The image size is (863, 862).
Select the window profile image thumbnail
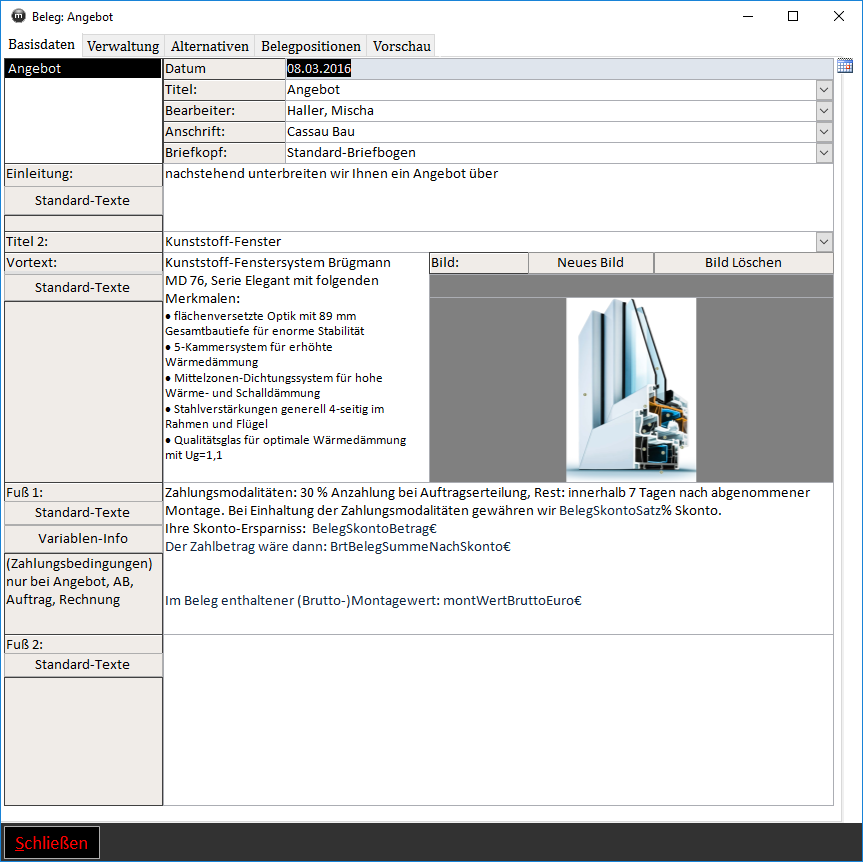[631, 390]
